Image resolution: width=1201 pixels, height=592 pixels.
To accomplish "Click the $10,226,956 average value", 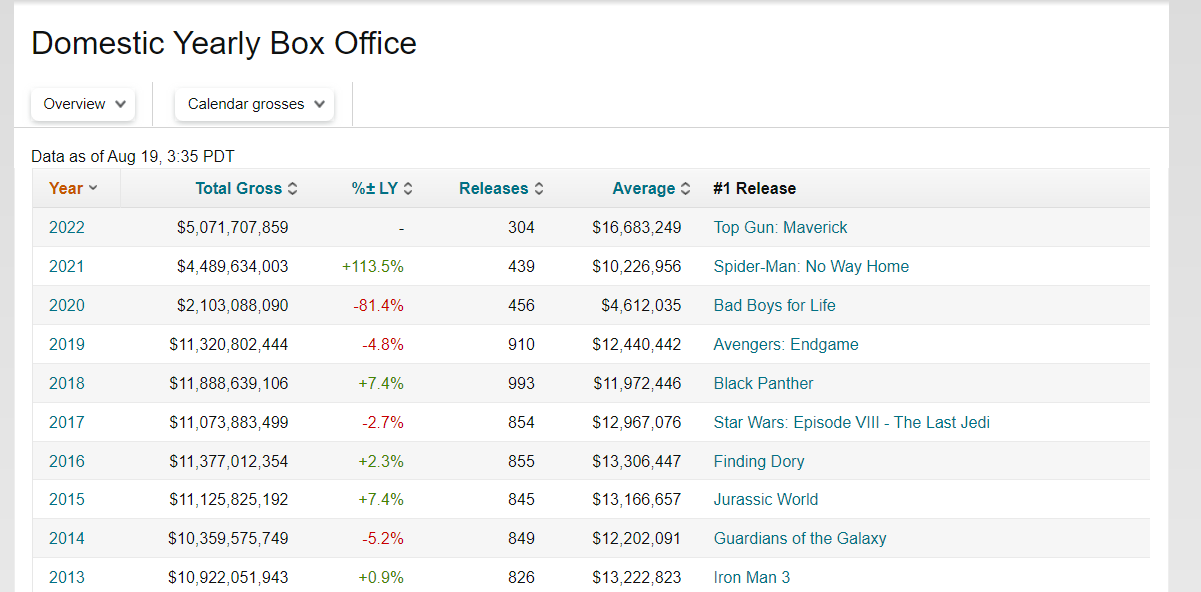I will pos(637,266).
